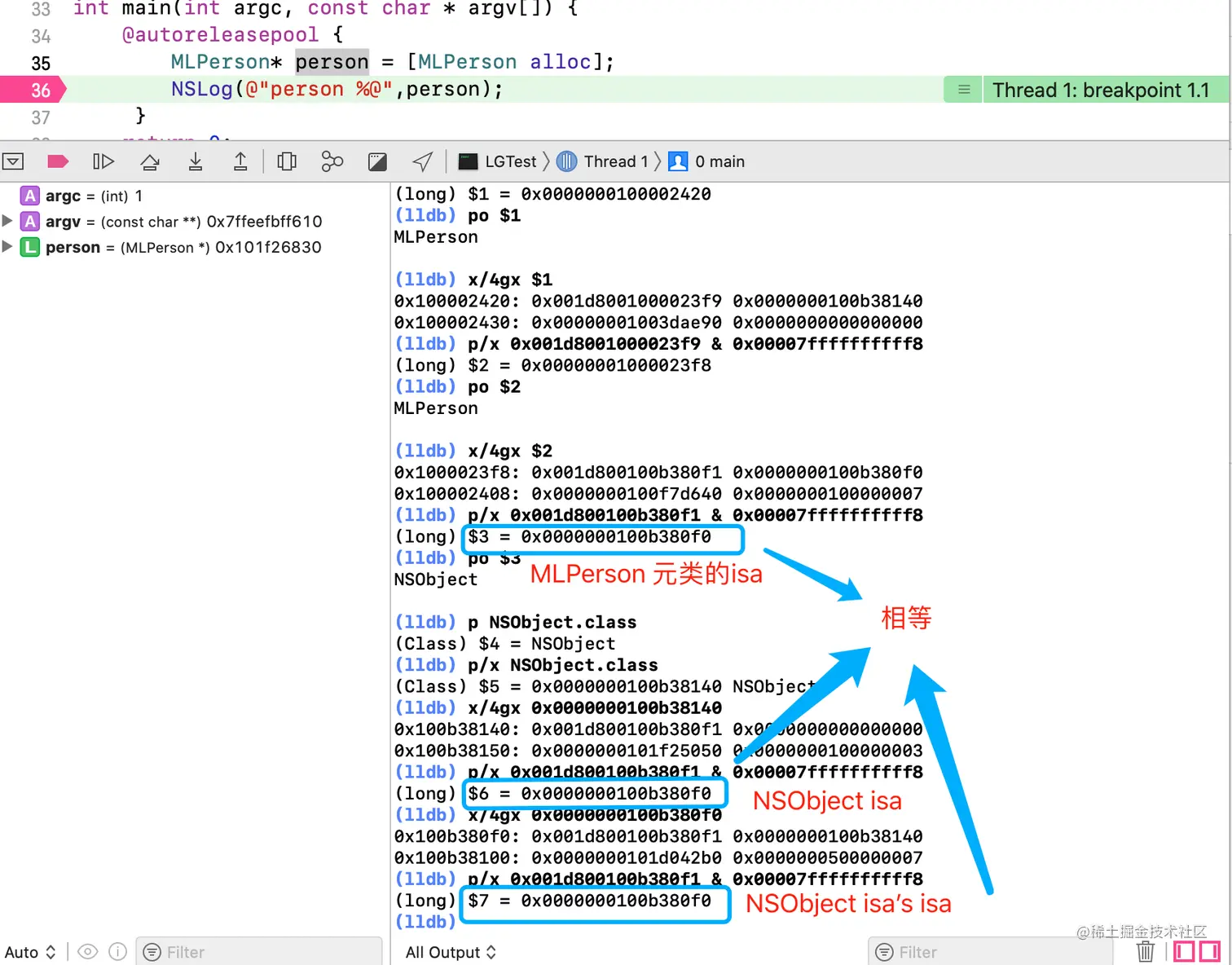Click the NSLog call on line 36

[201, 89]
